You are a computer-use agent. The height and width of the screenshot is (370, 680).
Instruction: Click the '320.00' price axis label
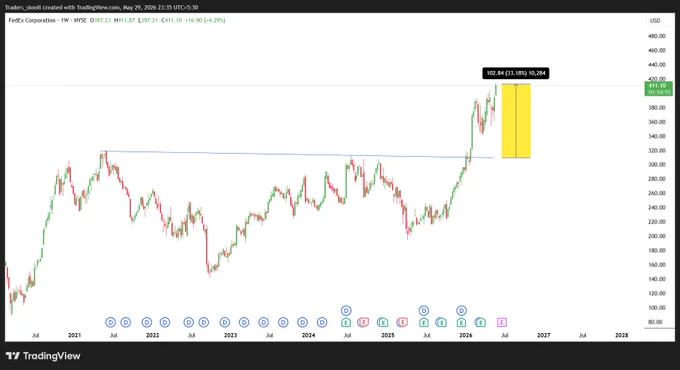[657, 151]
